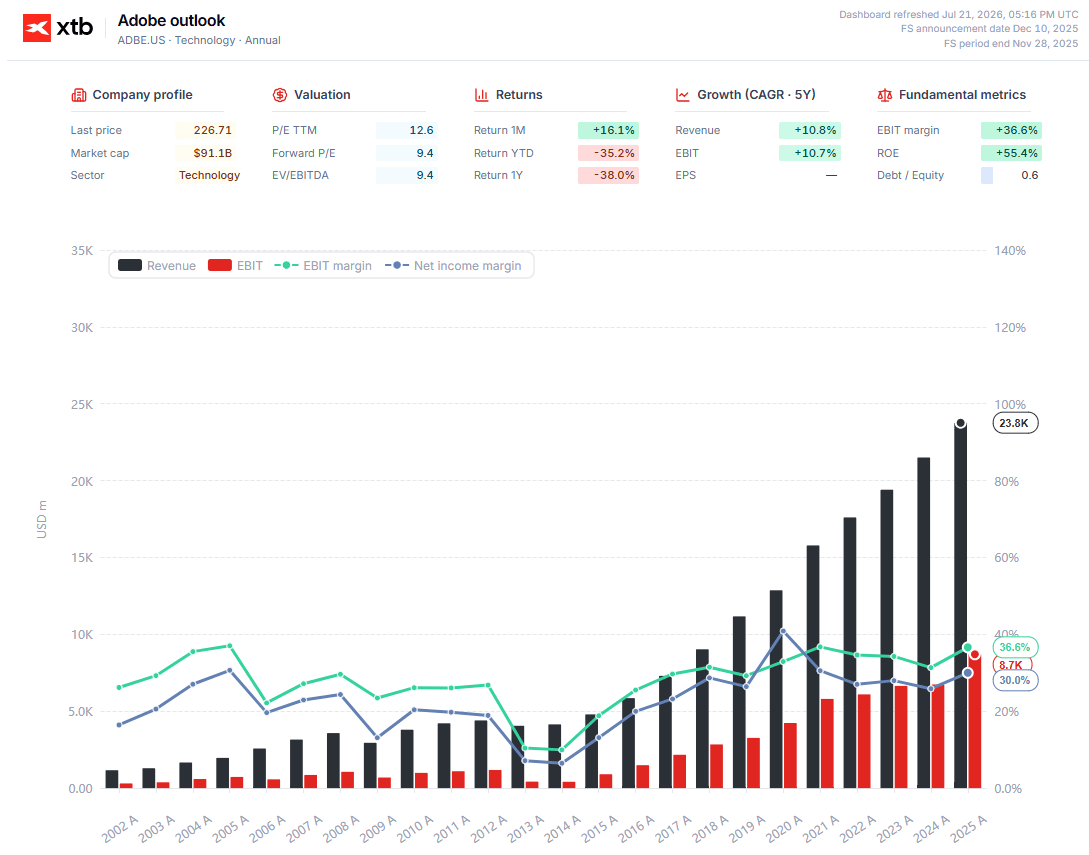Viewport: 1089px width, 855px height.
Task: Click the Market cap value $91.1B
Action: click(x=213, y=153)
